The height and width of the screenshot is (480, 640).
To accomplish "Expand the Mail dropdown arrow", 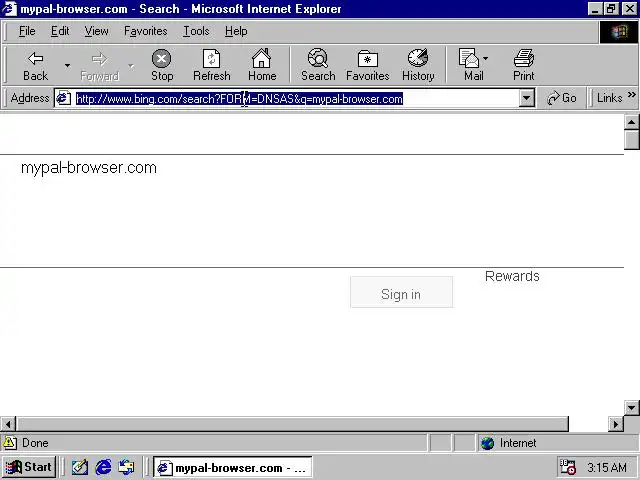I will pyautogui.click(x=485, y=59).
